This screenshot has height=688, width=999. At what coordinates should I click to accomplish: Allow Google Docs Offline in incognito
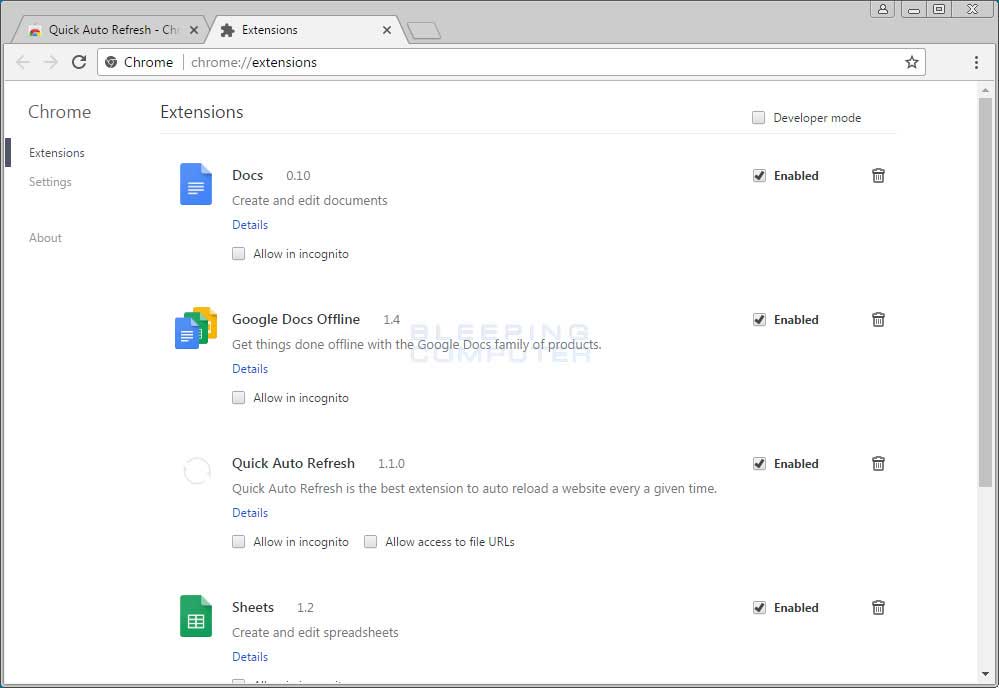(238, 398)
